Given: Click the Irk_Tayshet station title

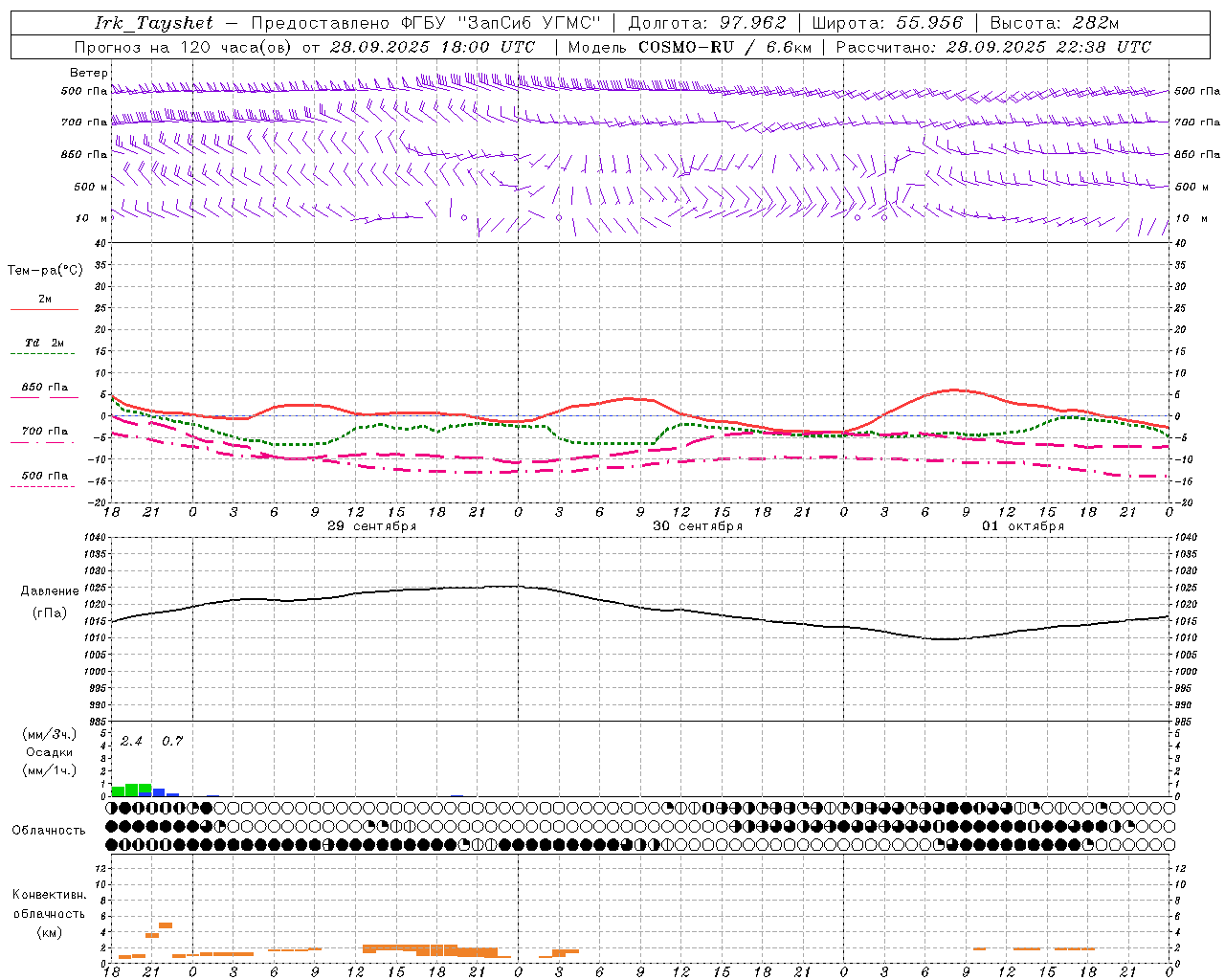Looking at the screenshot, I should point(154,23).
